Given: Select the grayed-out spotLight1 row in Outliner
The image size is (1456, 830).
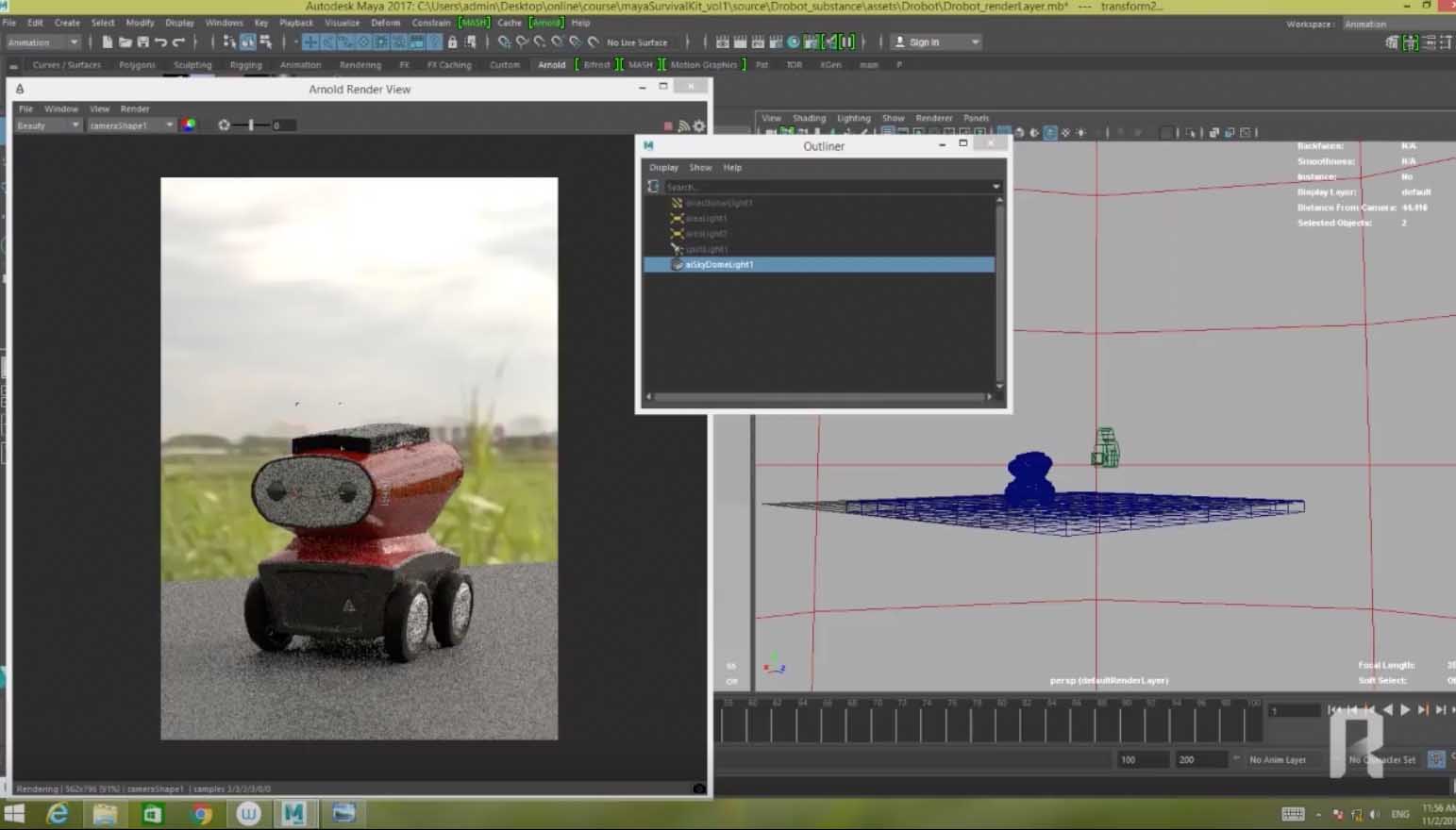Looking at the screenshot, I should (x=819, y=249).
